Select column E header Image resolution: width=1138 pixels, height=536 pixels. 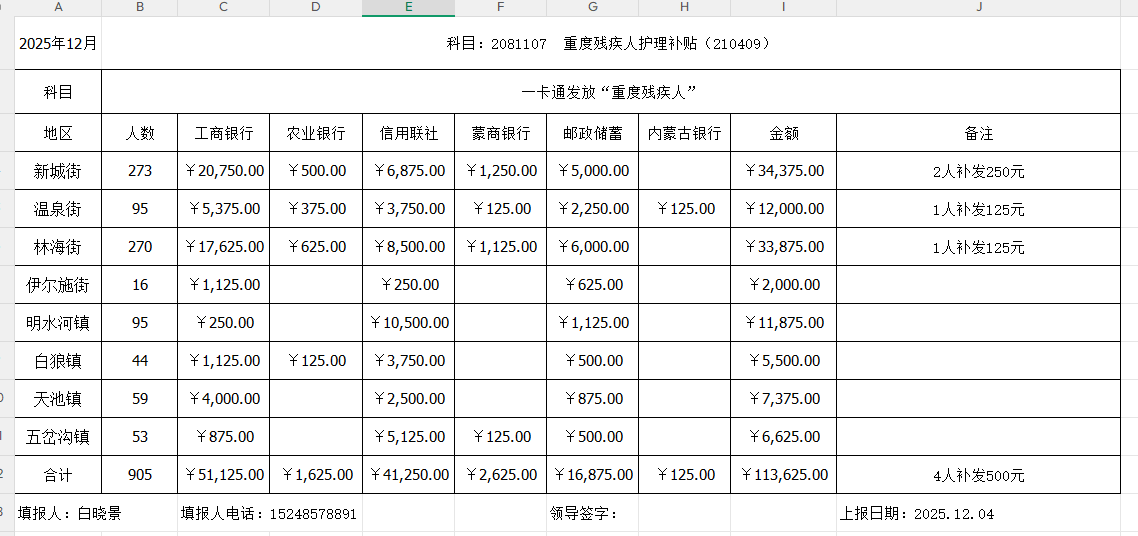[x=408, y=7]
